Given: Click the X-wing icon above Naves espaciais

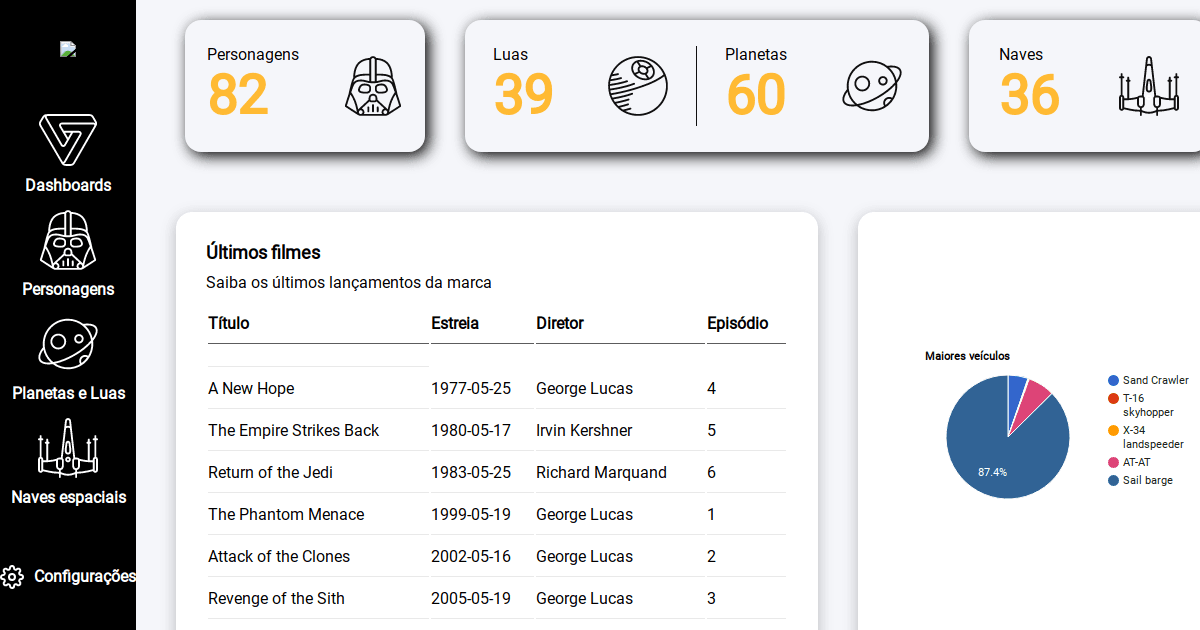Looking at the screenshot, I should click(x=68, y=448).
